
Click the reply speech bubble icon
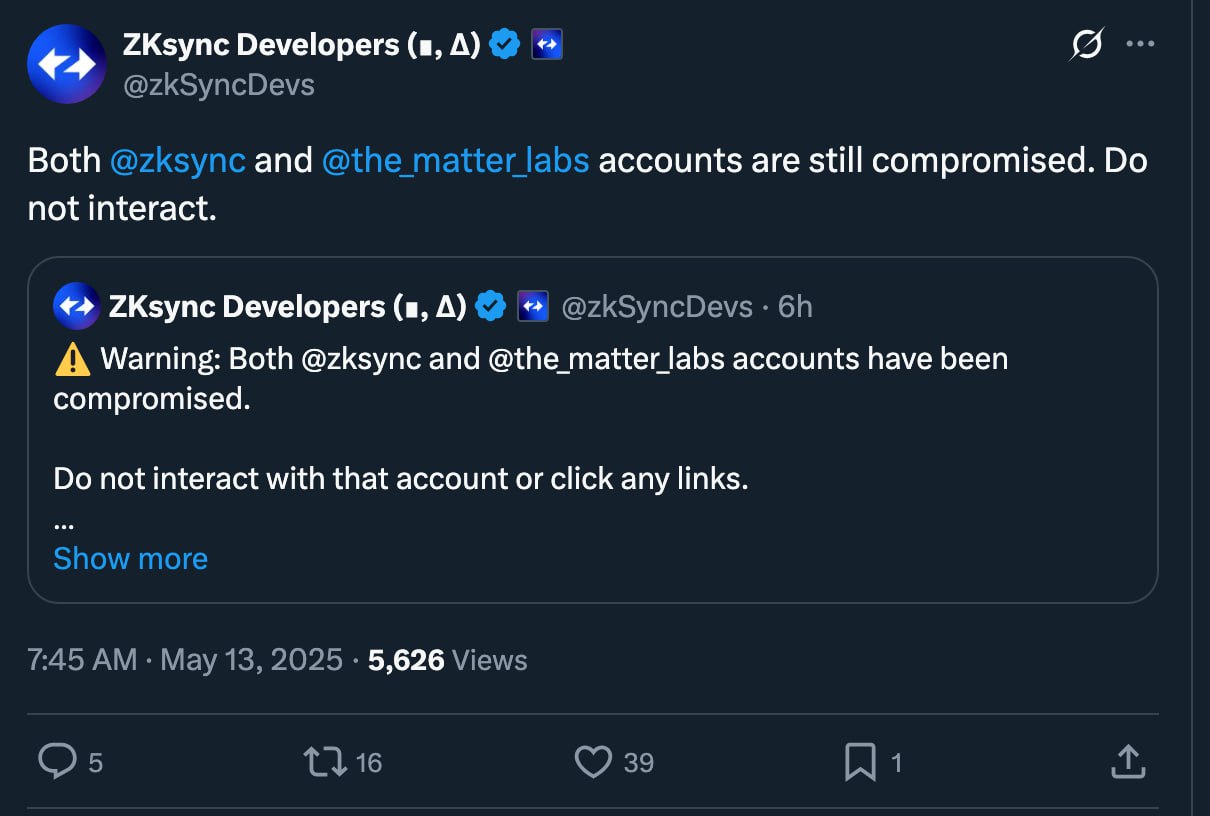[x=57, y=762]
